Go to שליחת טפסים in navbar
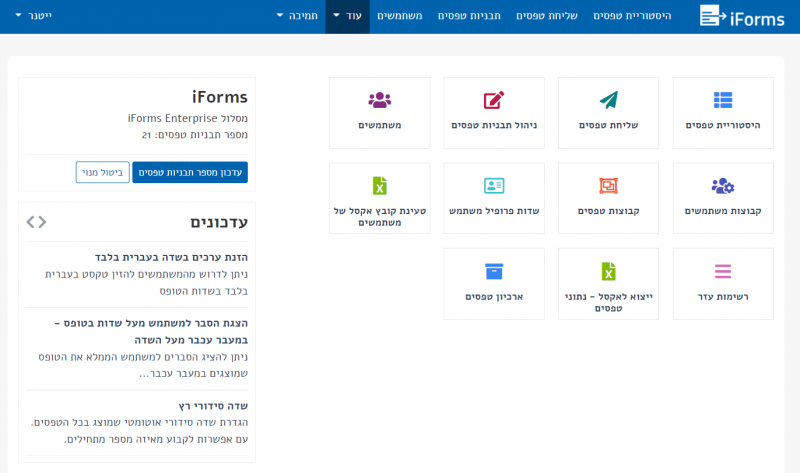This screenshot has width=800, height=473. coord(546,16)
